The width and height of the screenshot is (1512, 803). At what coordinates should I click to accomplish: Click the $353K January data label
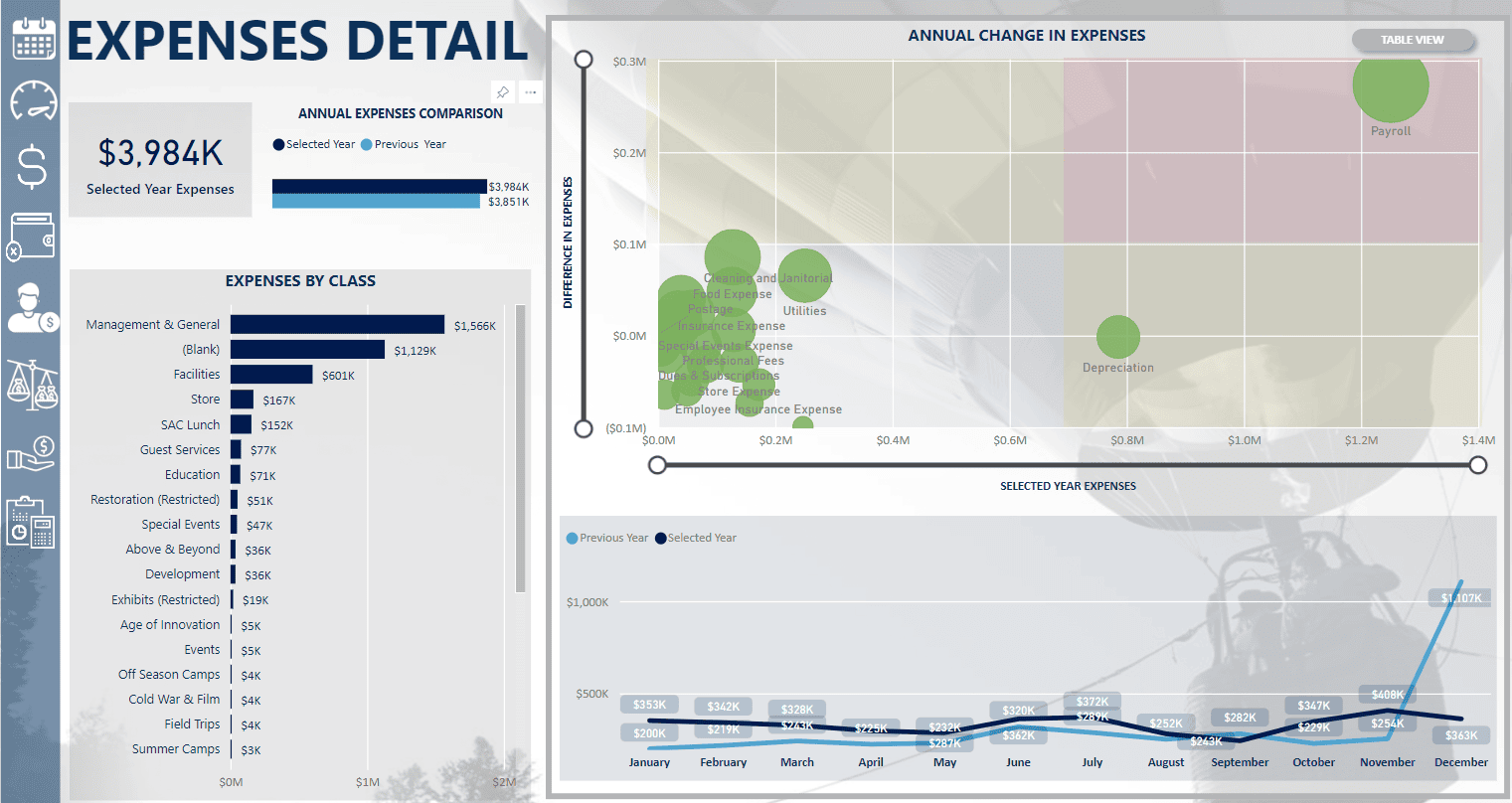(650, 705)
